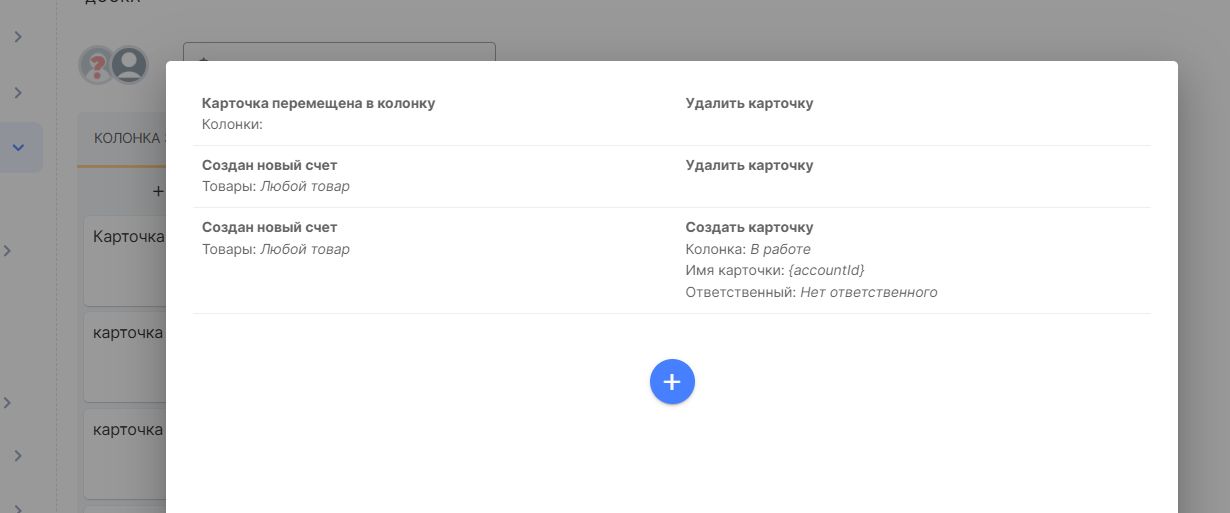
Task: Collapse the highlighted down-chevron sidebar item
Action: [x=18, y=147]
